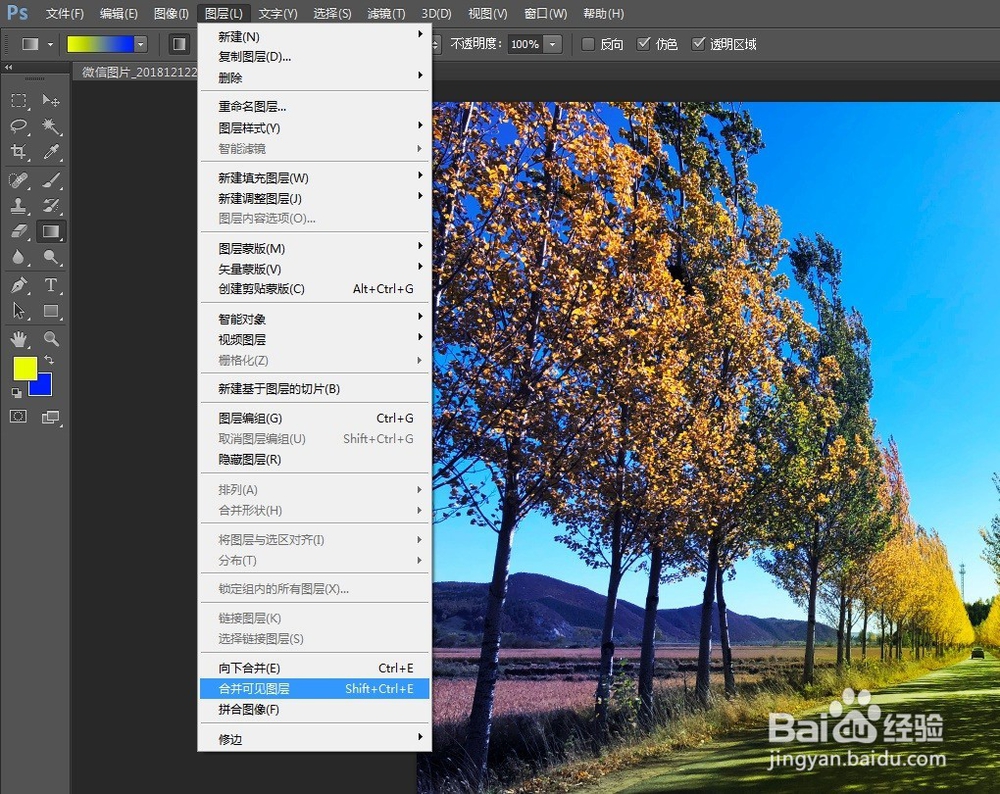Select the Horizontal Type tool
Viewport: 1000px width, 794px height.
click(50, 285)
